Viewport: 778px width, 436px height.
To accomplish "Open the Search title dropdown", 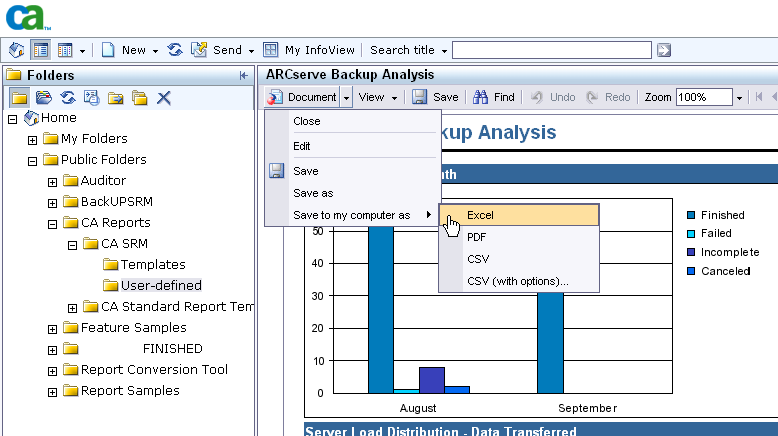I will click(x=445, y=49).
